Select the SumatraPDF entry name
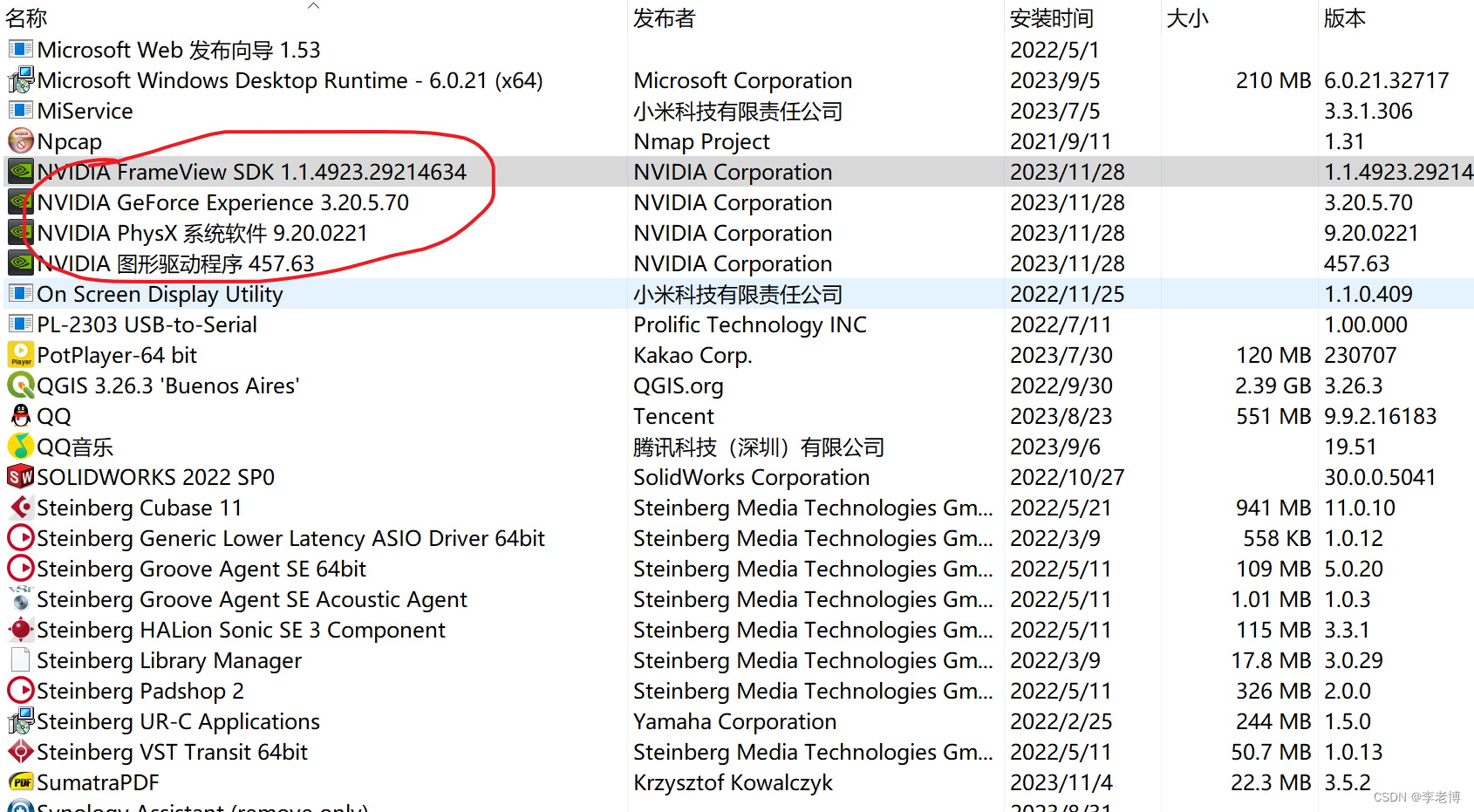1474x812 pixels. click(x=98, y=782)
